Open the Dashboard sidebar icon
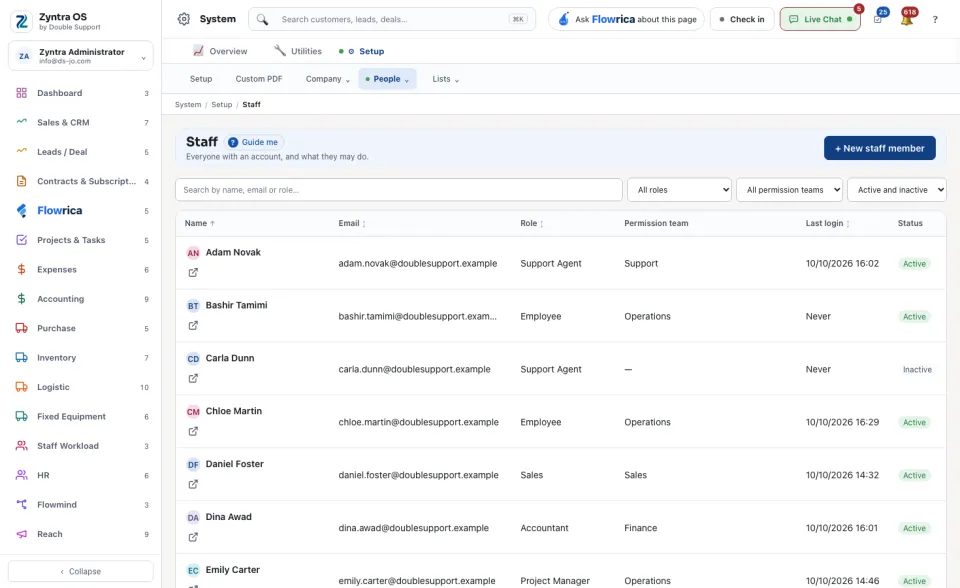Screen dimensions: 960x588 click(x=21, y=93)
